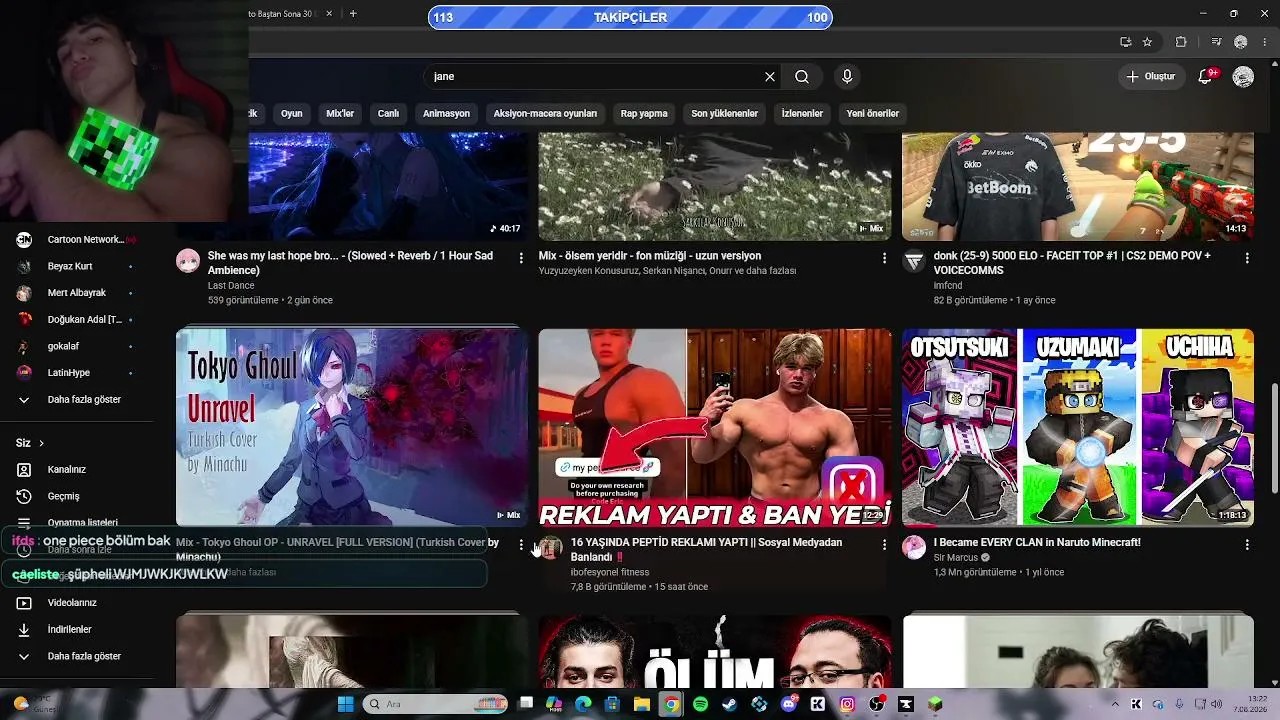Select the Oyun filter chip

291,114
